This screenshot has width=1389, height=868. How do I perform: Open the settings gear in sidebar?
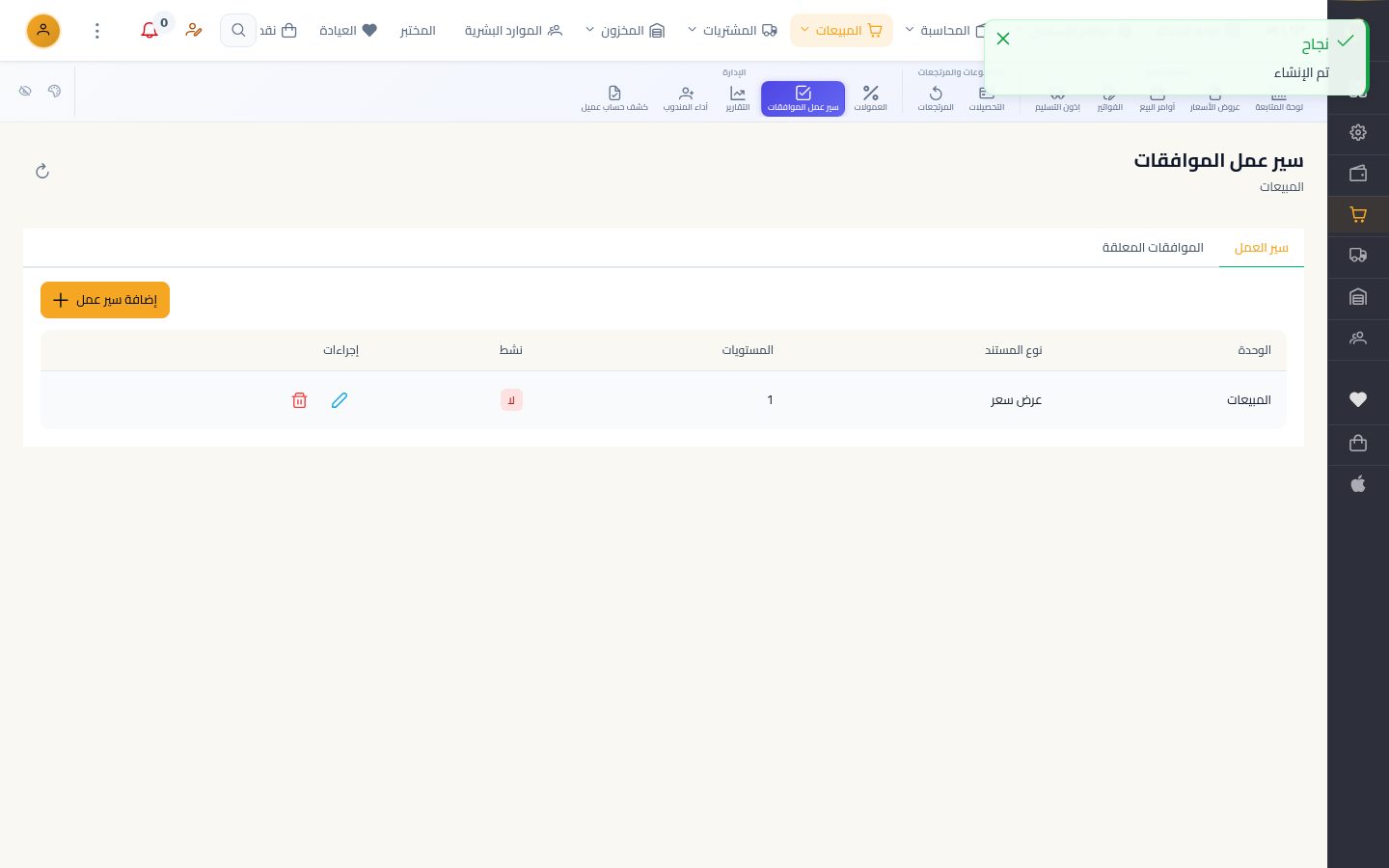point(1358,133)
